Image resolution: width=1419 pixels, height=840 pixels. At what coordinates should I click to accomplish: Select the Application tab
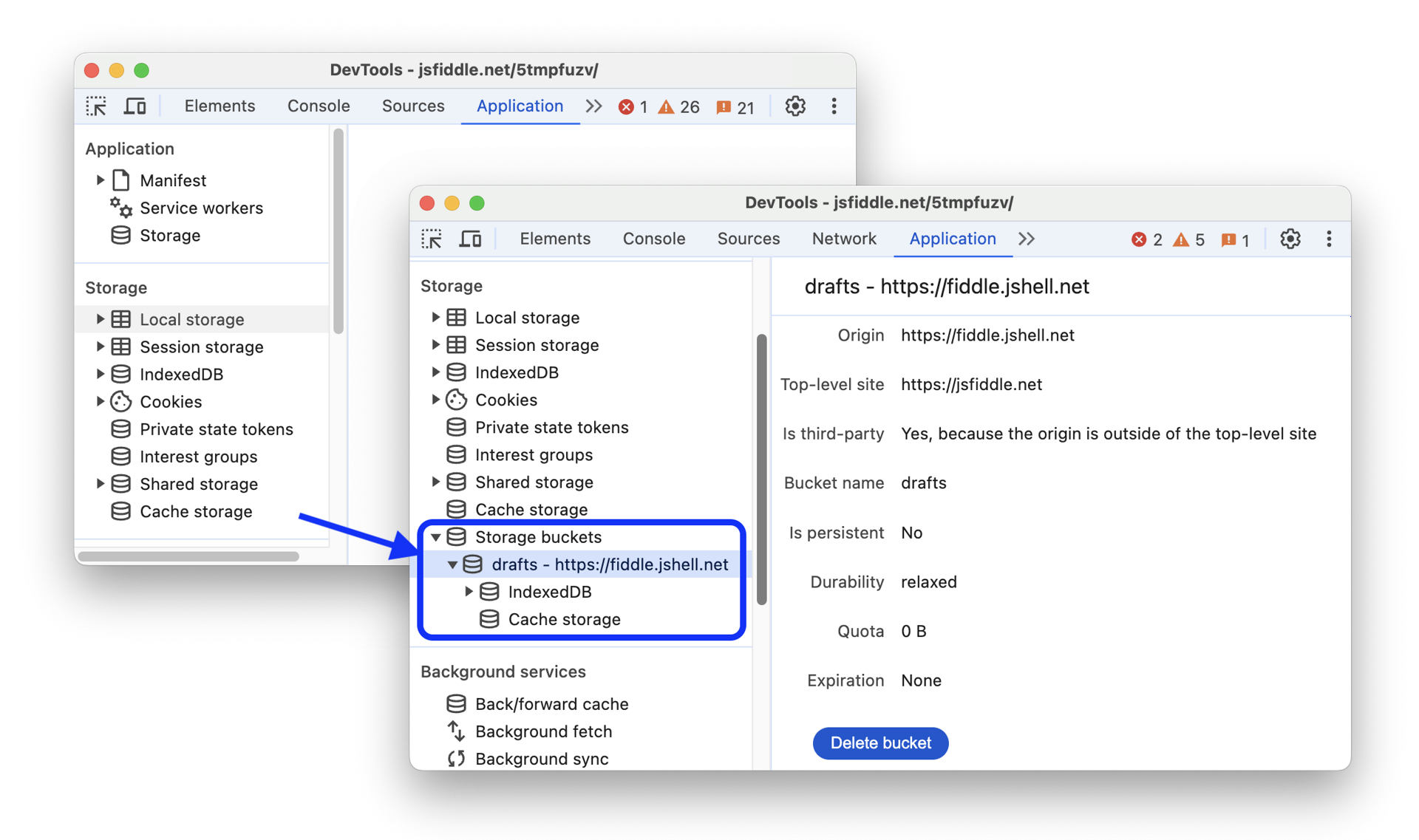[953, 237]
